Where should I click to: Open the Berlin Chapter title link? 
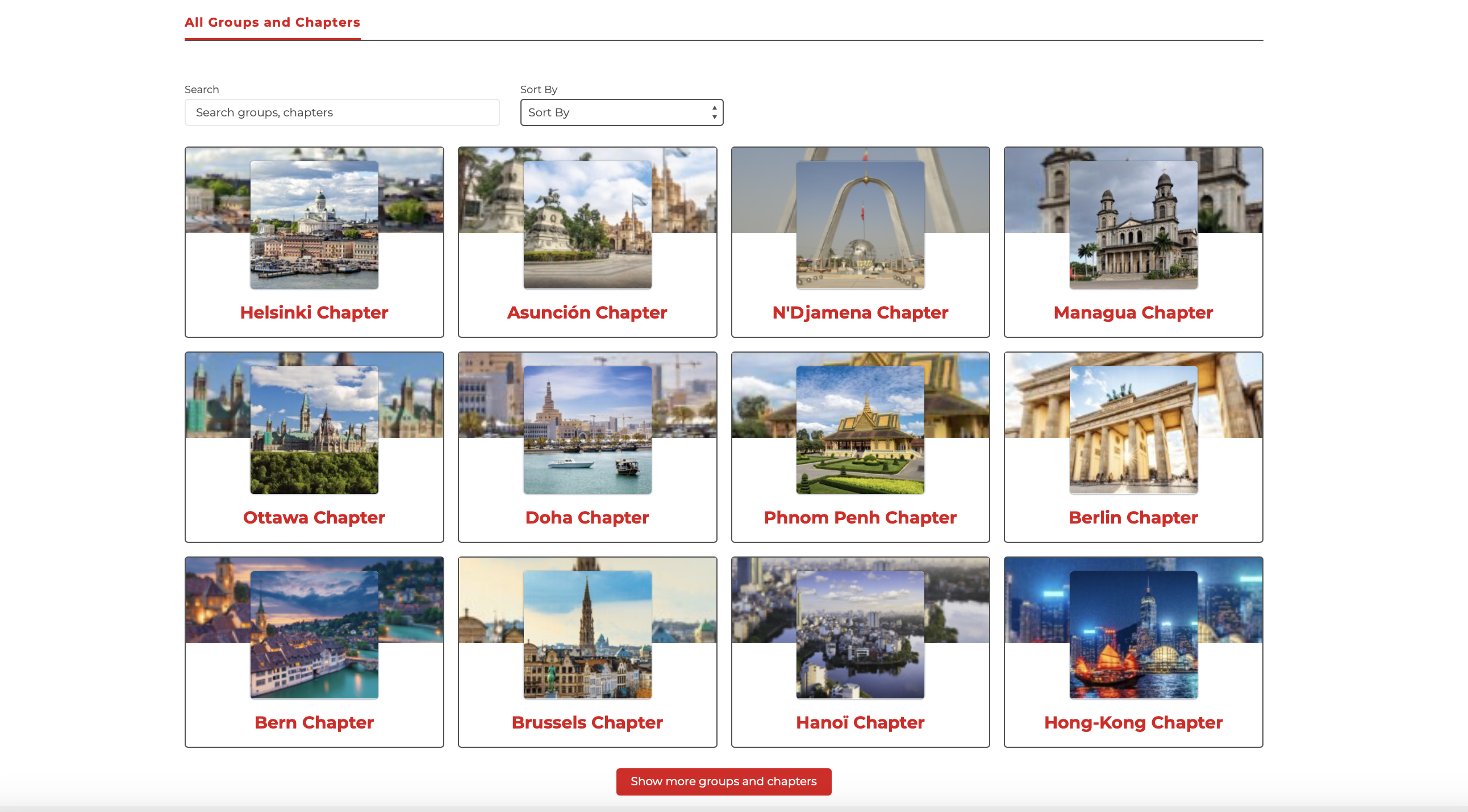[x=1133, y=517]
